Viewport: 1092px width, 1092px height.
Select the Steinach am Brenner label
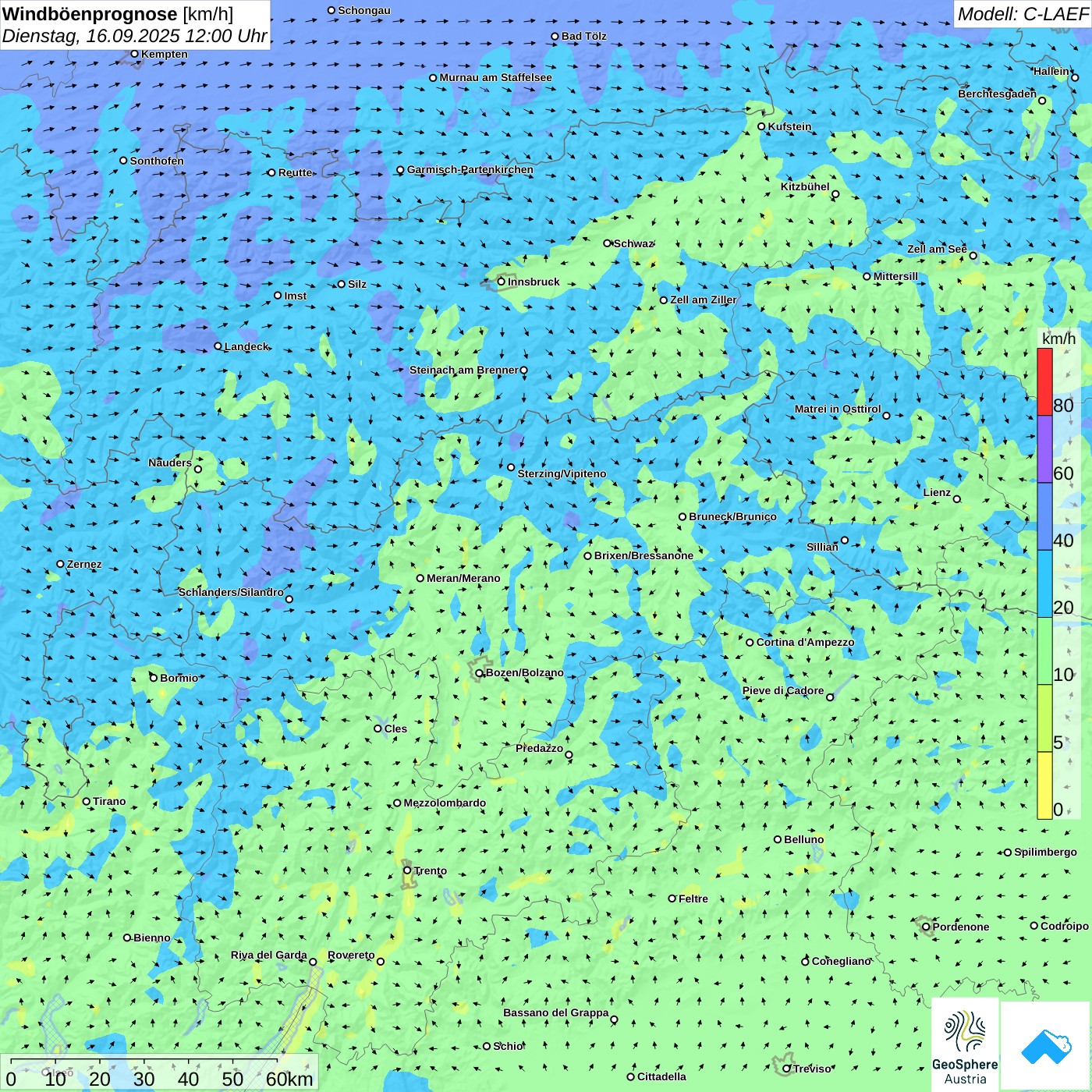[x=464, y=370]
